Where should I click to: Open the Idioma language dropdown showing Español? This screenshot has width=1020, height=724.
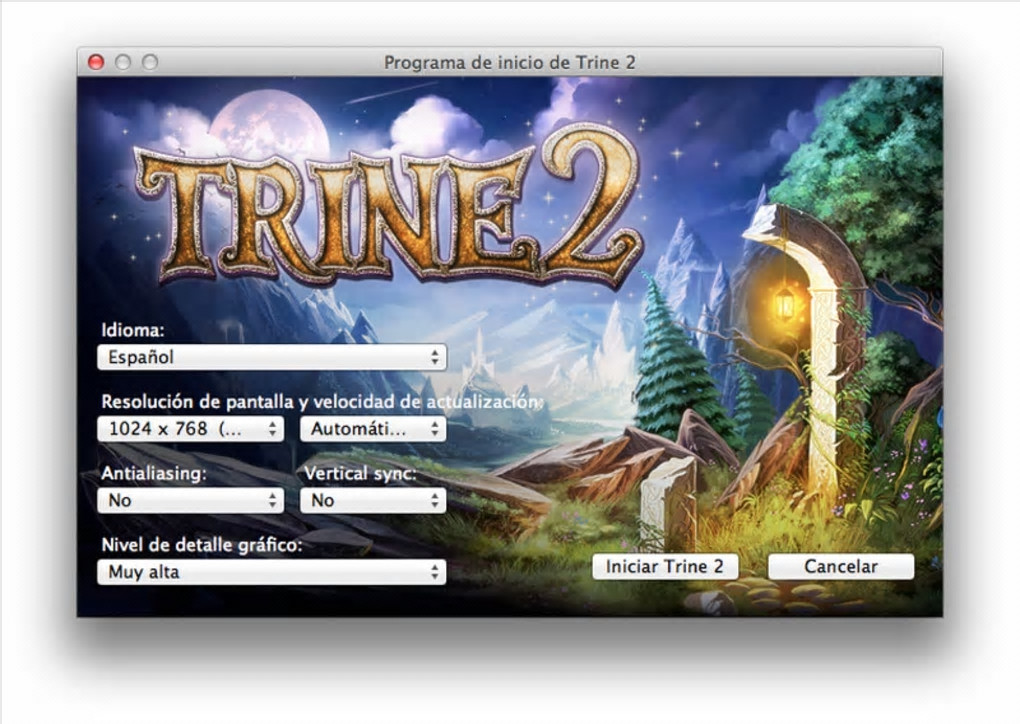tap(272, 357)
